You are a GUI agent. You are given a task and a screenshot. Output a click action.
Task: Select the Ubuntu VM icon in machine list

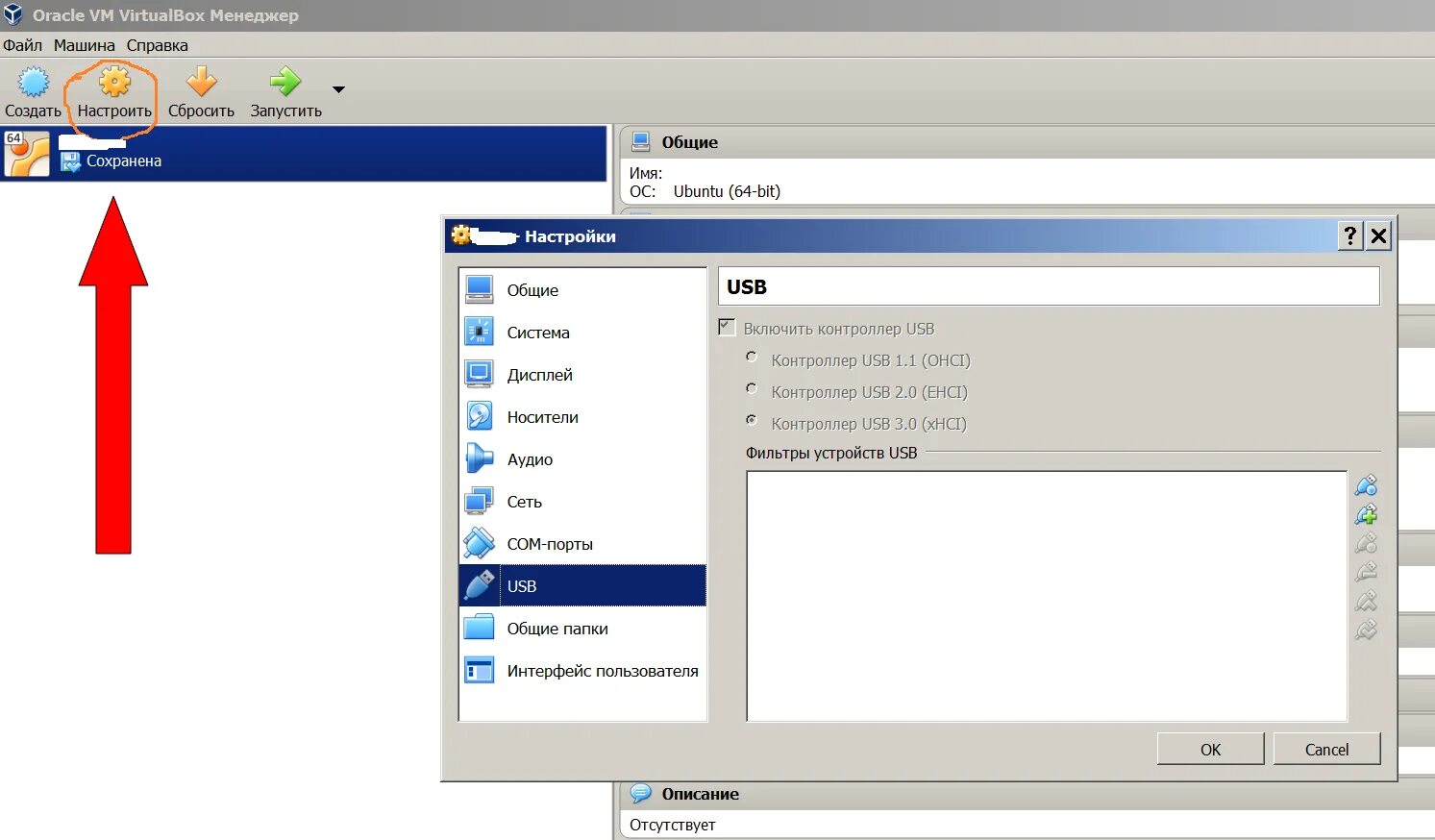point(27,154)
